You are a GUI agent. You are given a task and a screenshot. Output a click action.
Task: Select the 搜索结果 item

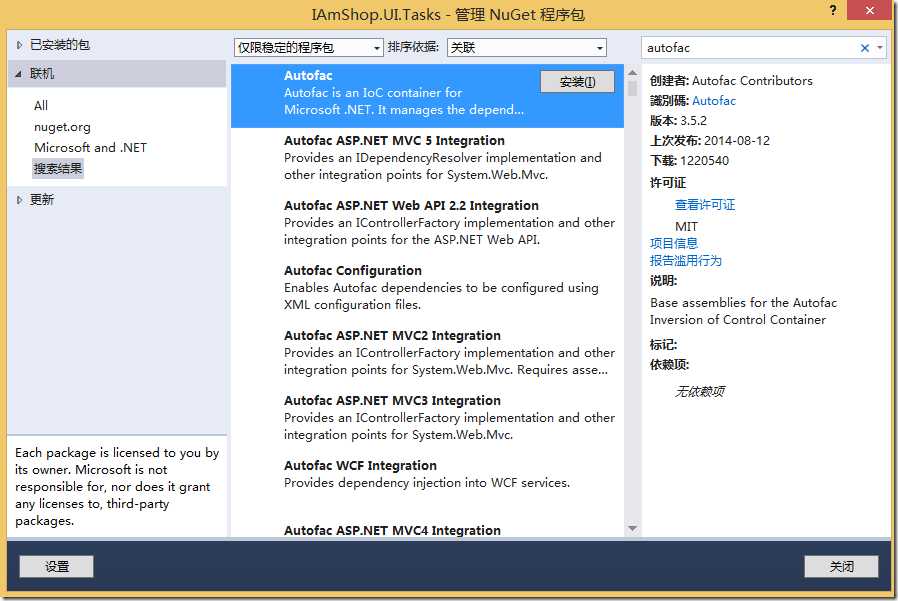point(58,168)
